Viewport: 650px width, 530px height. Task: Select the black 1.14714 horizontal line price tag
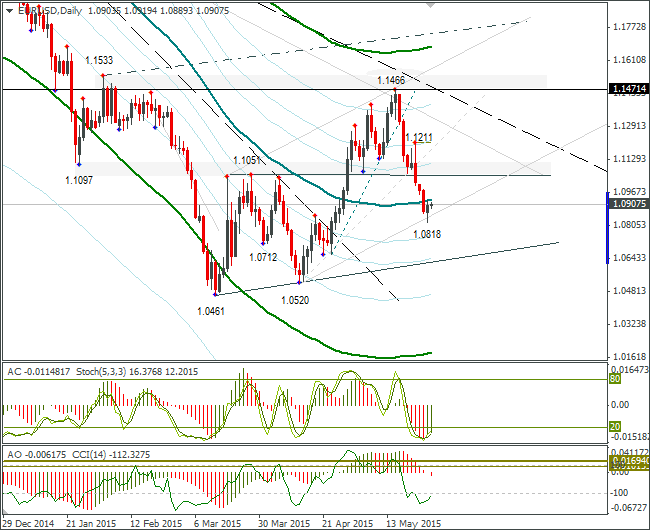point(628,89)
